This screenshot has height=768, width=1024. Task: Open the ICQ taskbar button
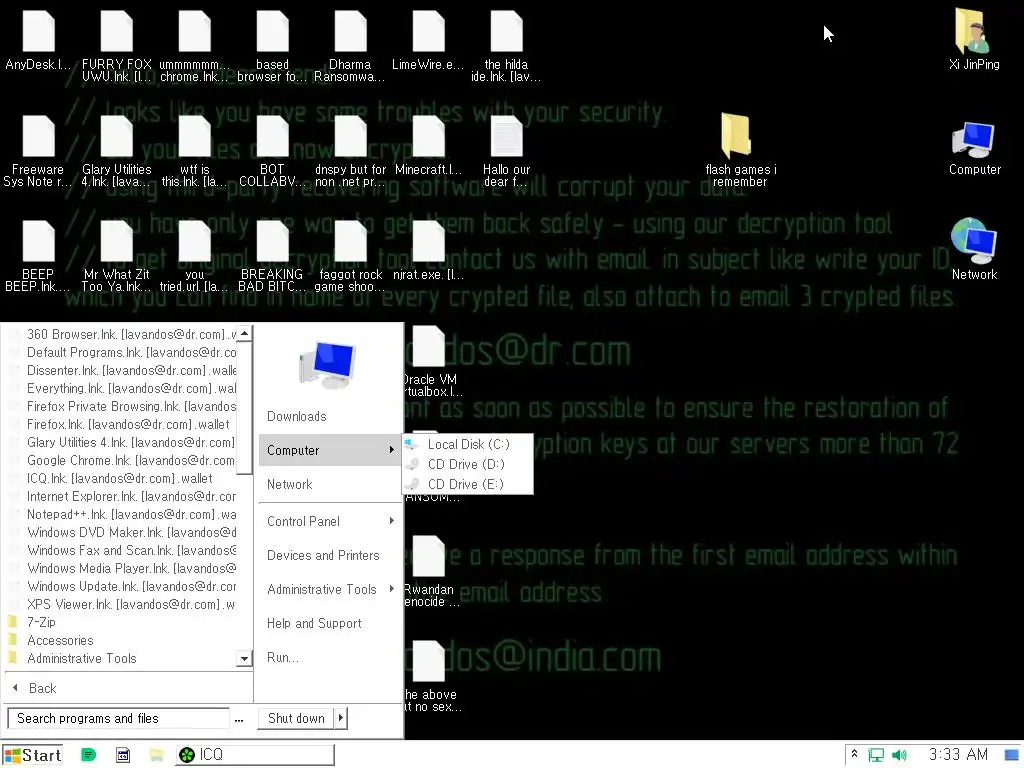point(255,755)
